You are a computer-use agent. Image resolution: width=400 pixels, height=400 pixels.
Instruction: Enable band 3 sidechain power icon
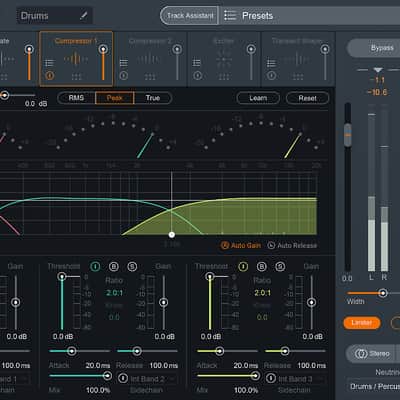tap(271, 378)
